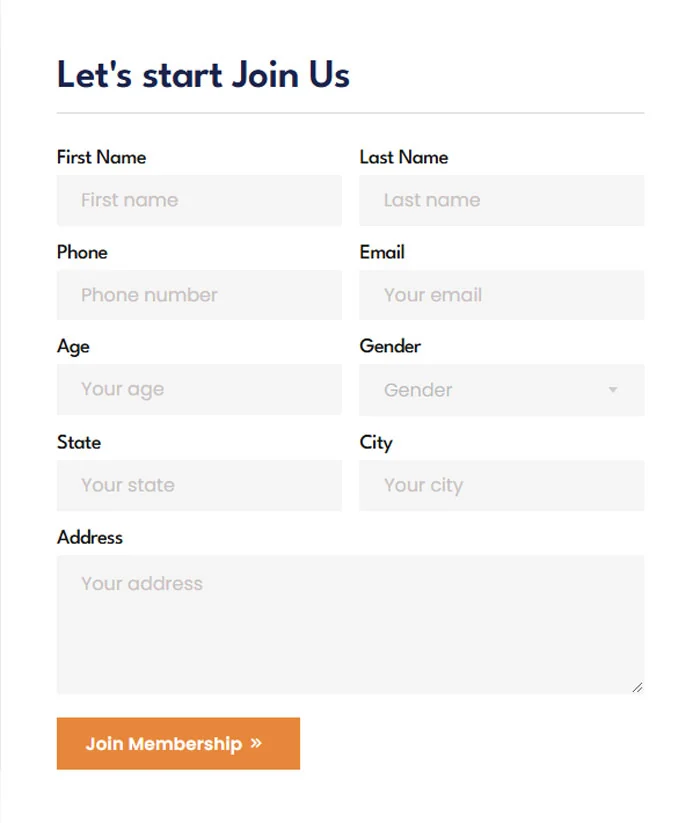Click the address textarea resize handle

point(638,688)
